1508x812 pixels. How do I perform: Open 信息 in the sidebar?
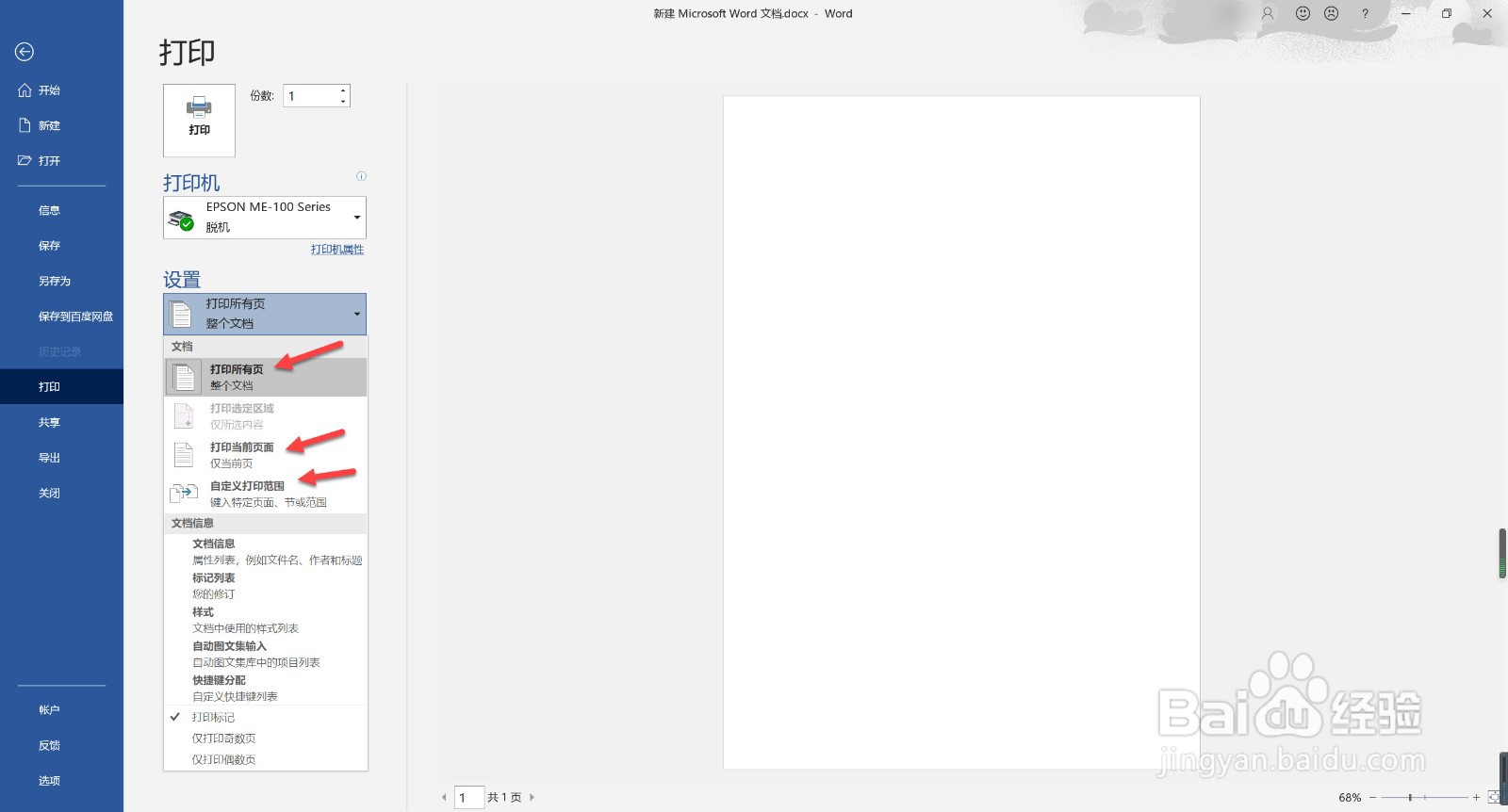tap(61, 210)
